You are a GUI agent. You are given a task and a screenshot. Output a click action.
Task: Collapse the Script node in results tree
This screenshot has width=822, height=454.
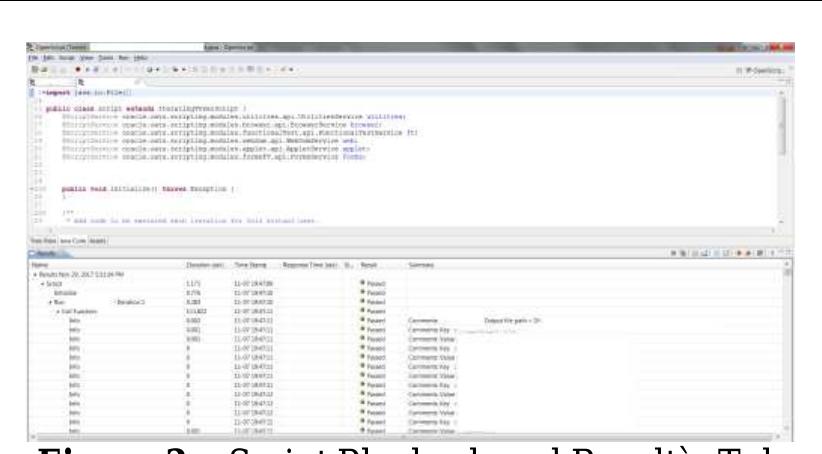pos(43,284)
